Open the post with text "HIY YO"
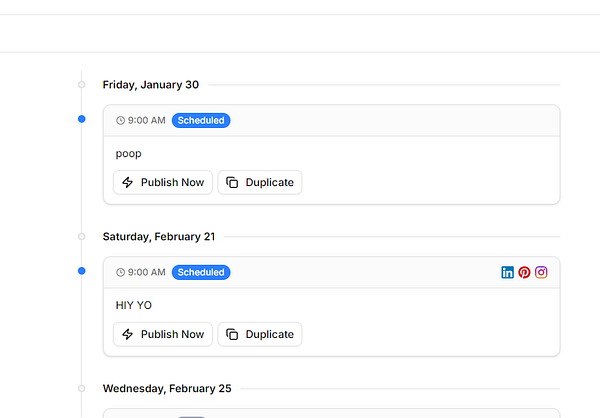The image size is (600, 418). [x=134, y=305]
